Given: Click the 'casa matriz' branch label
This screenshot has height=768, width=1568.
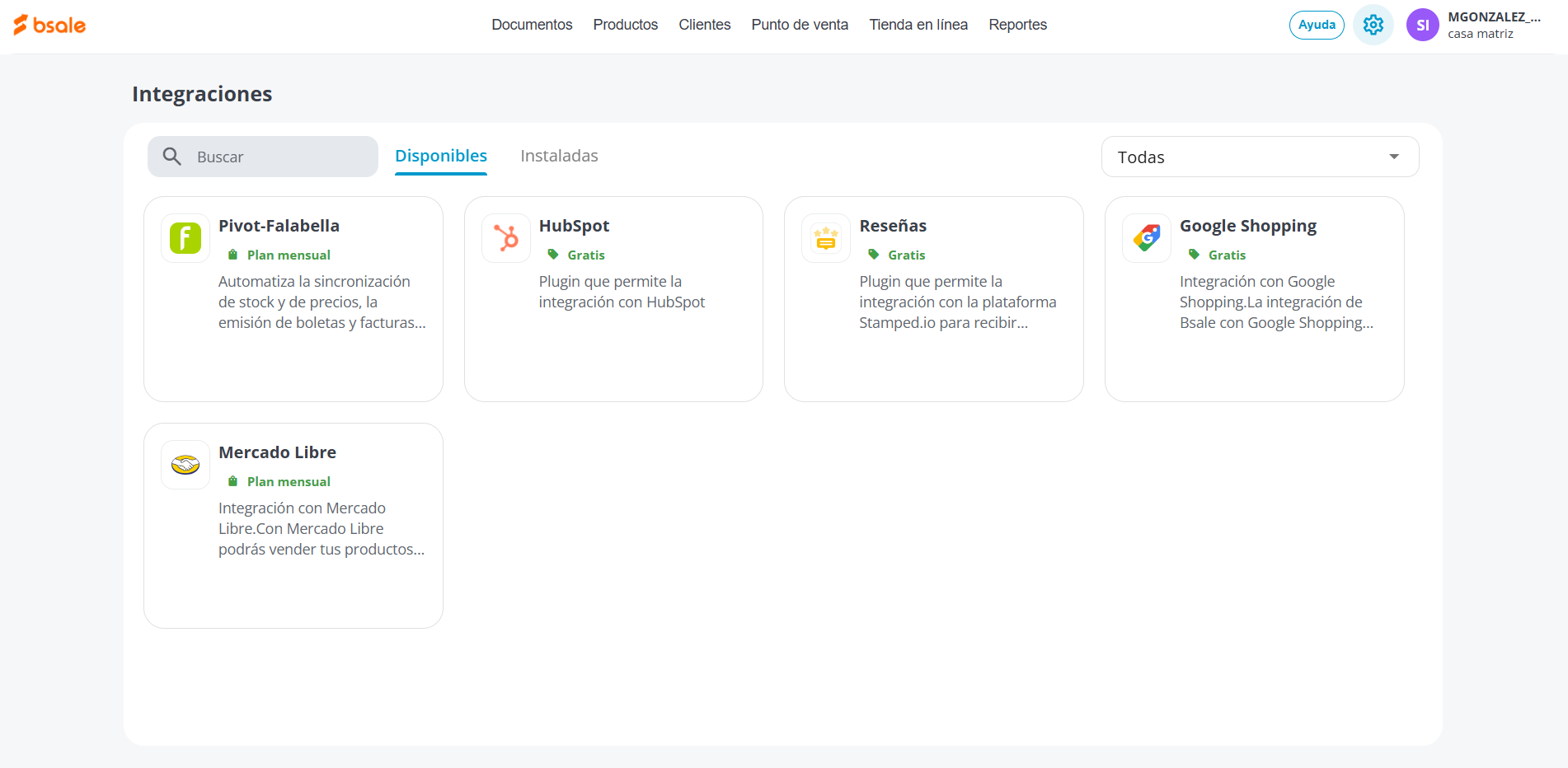Looking at the screenshot, I should click(x=1481, y=34).
